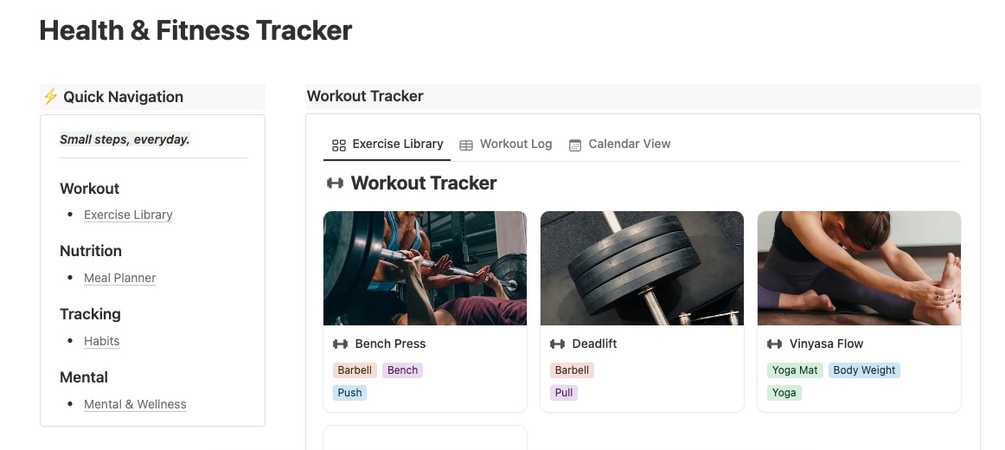Click the dumbbell icon beside Workout Tracker heading
Viewport: 1005px width, 450px height.
point(336,183)
